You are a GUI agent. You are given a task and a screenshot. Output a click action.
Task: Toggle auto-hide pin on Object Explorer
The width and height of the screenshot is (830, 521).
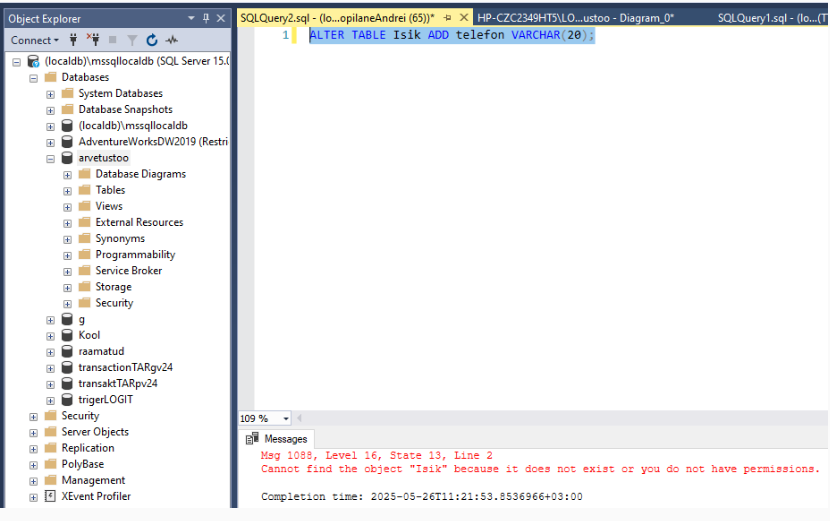point(207,18)
